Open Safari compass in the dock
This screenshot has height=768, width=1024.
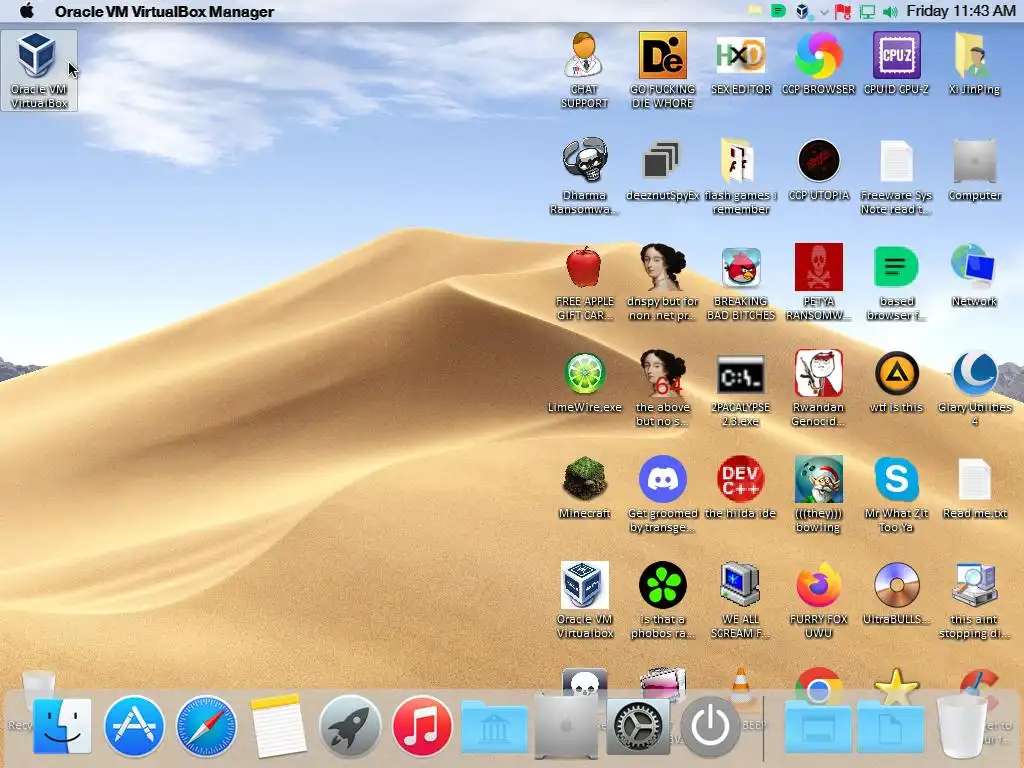point(206,726)
